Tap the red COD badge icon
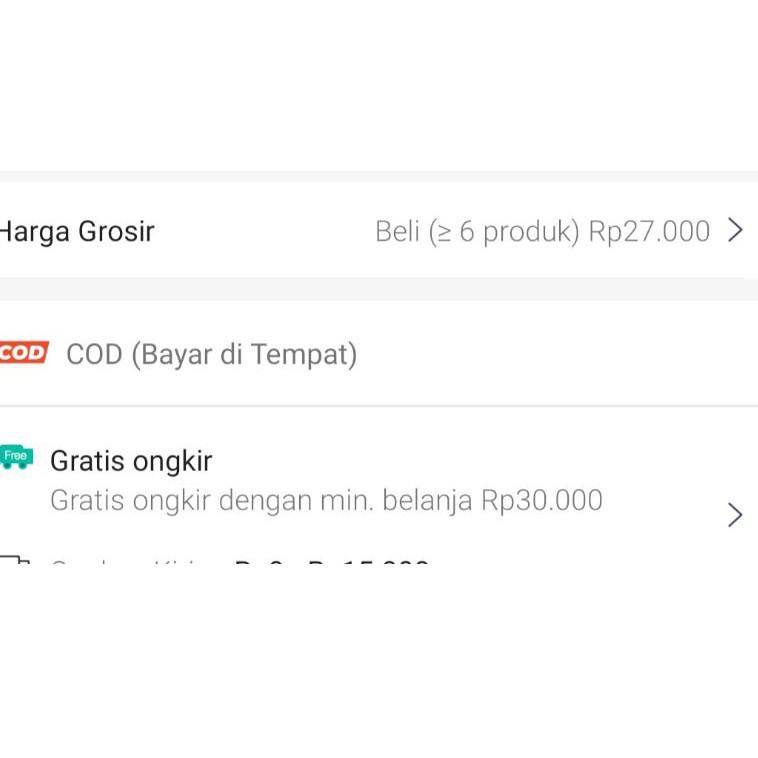758x758 pixels. coord(24,353)
